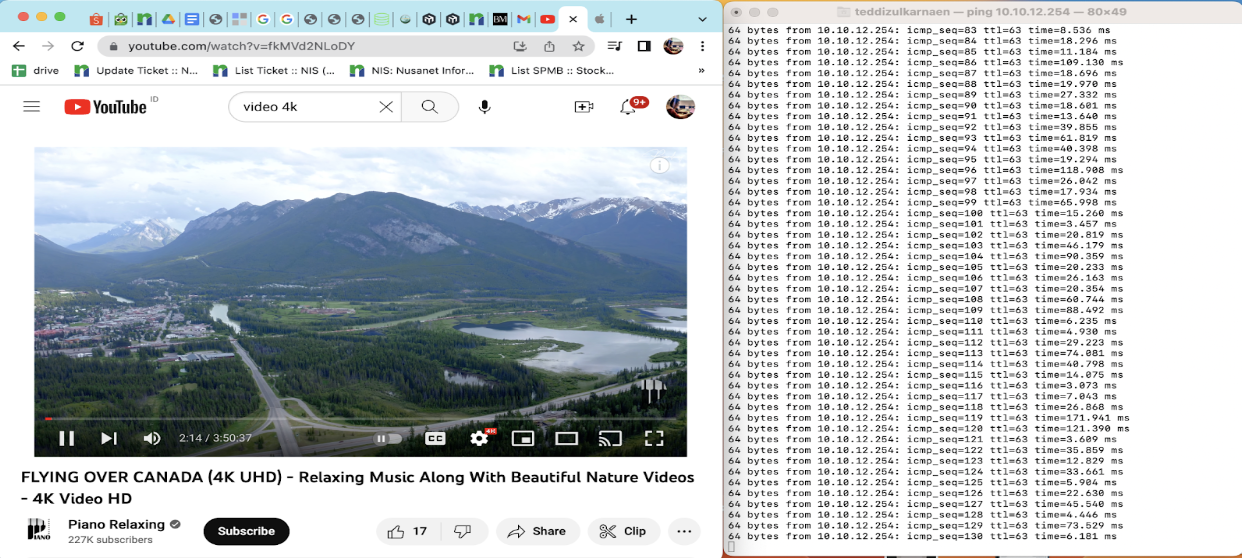Enter full screen video mode
The image size is (1242, 558).
pos(654,438)
